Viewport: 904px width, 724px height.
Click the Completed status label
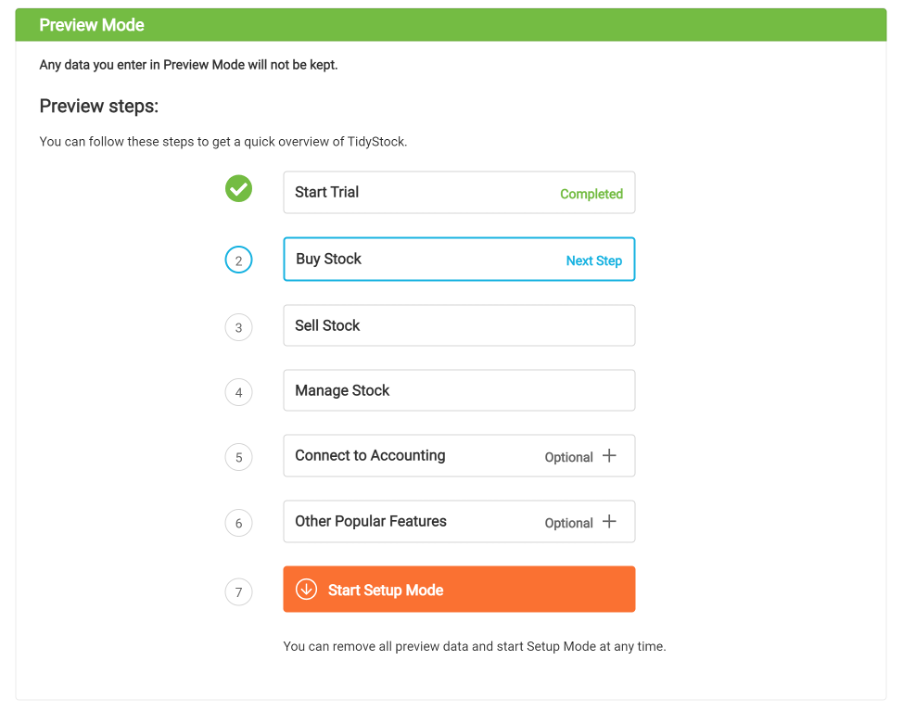[592, 194]
